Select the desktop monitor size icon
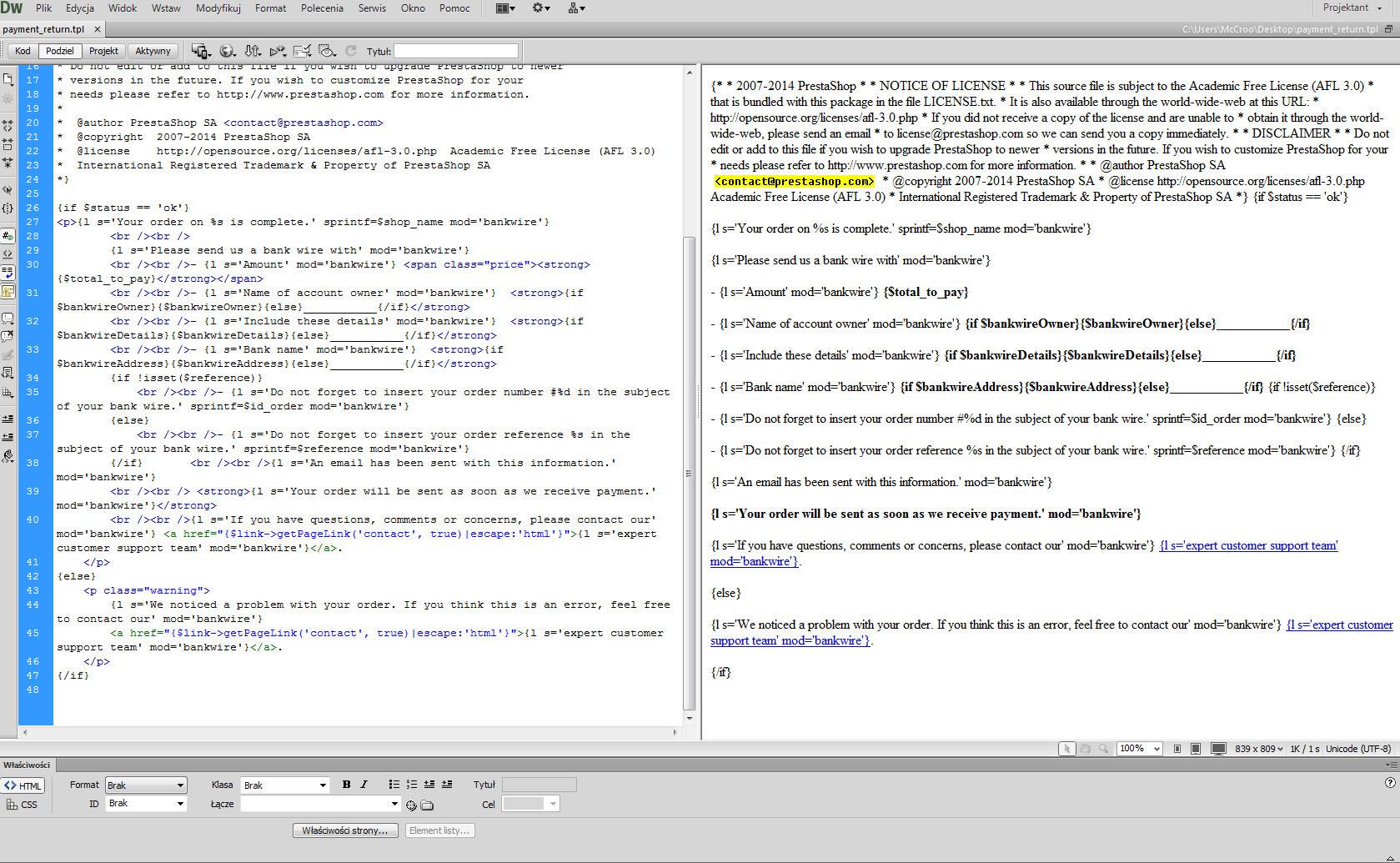The width and height of the screenshot is (1400, 863). 1218,749
